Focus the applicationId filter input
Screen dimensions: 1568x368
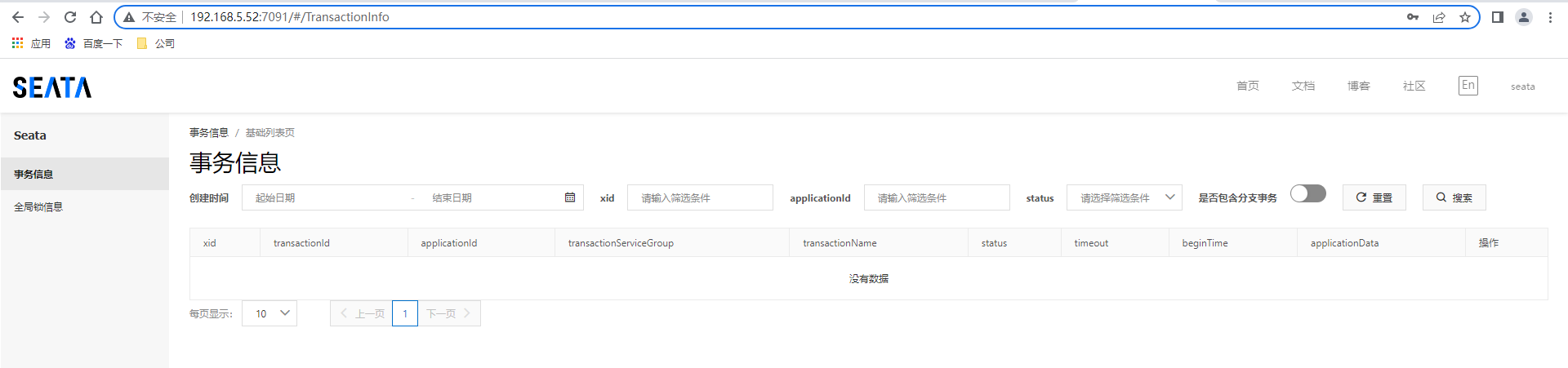[x=937, y=197]
